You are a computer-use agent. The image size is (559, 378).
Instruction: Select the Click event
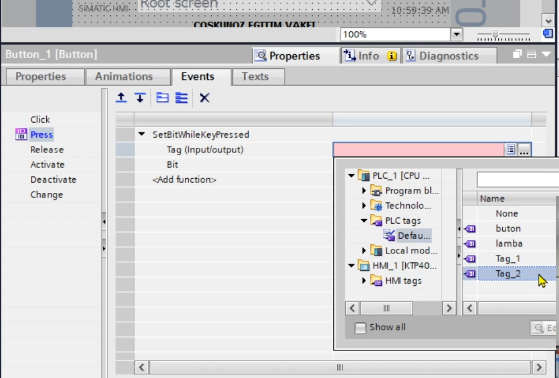pyautogui.click(x=40, y=119)
